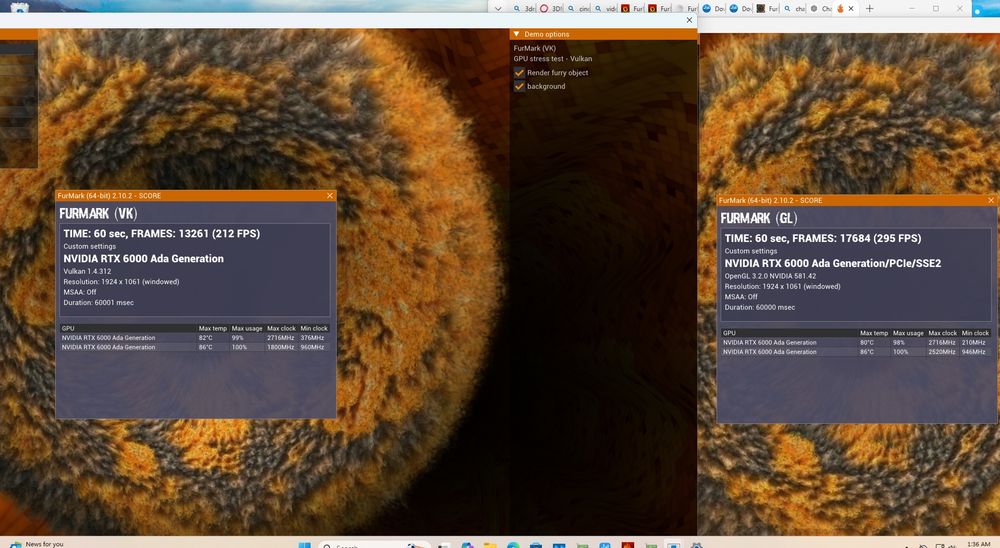This screenshot has height=548, width=1000.
Task: Click "MSAA: Off" in the VK dialog
Action: pos(80,292)
